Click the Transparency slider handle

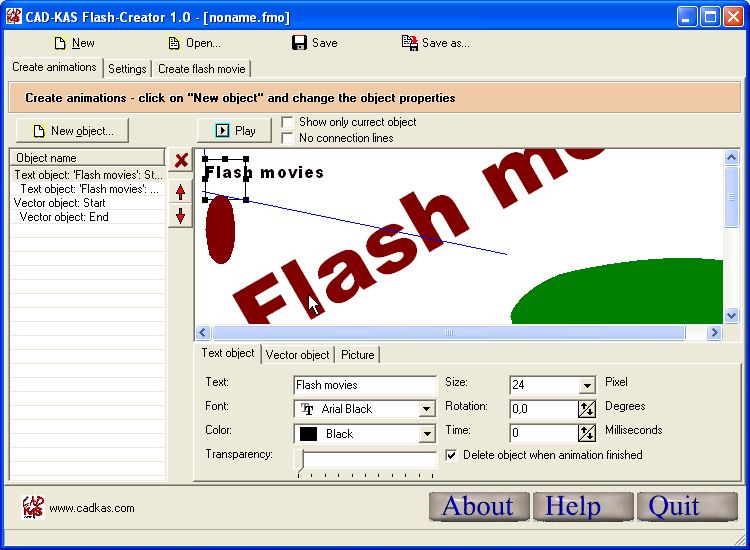(x=300, y=461)
